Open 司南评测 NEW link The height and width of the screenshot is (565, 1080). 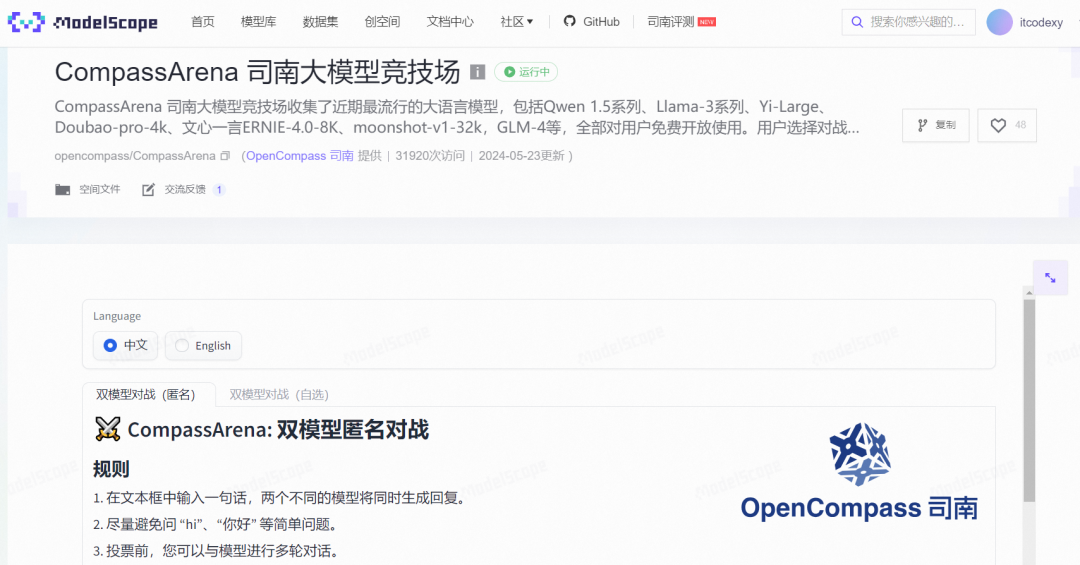pyautogui.click(x=681, y=22)
